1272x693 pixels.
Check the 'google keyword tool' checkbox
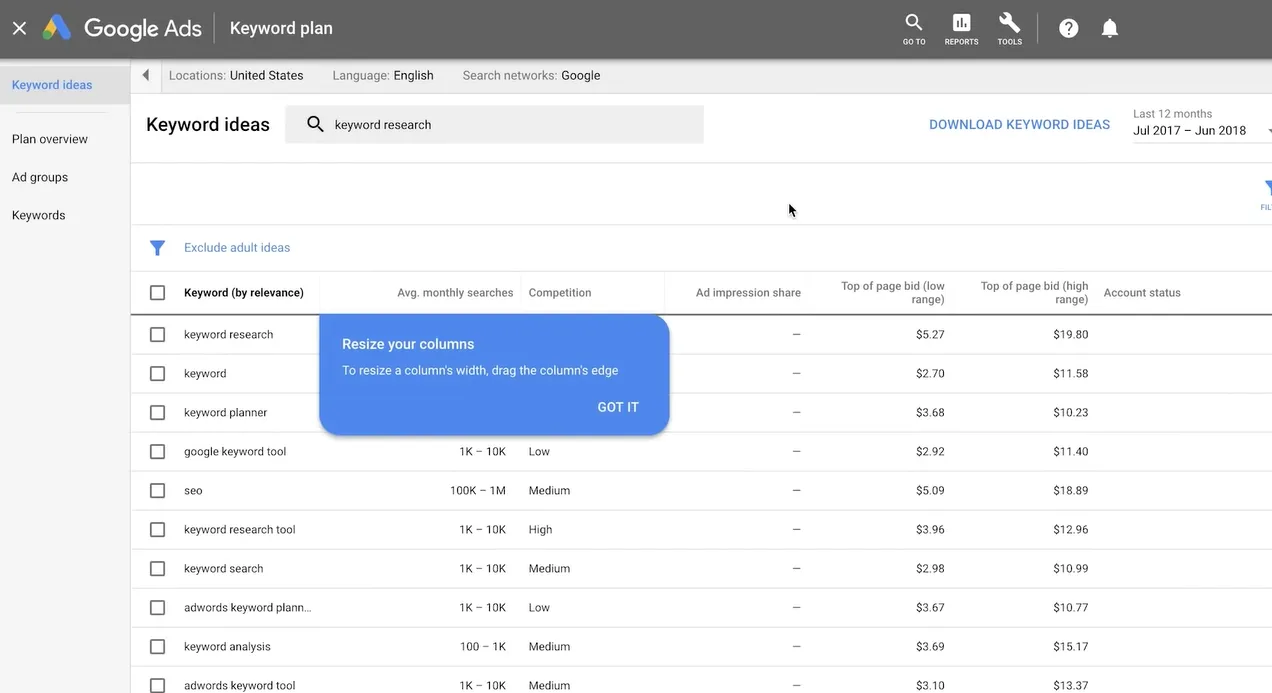[x=157, y=452]
